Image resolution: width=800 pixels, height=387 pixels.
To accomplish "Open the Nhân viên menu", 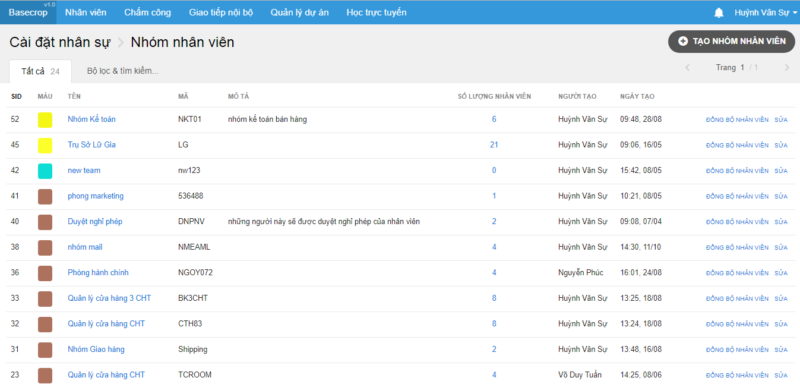I will pyautogui.click(x=86, y=12).
